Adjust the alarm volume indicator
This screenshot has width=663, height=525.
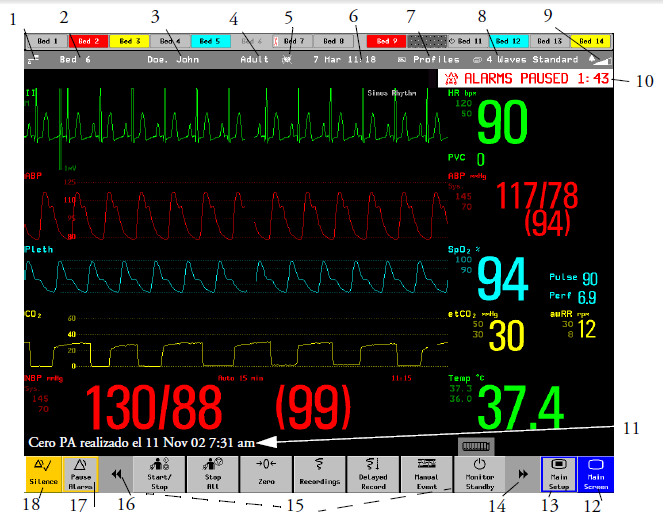pyautogui.click(x=600, y=60)
